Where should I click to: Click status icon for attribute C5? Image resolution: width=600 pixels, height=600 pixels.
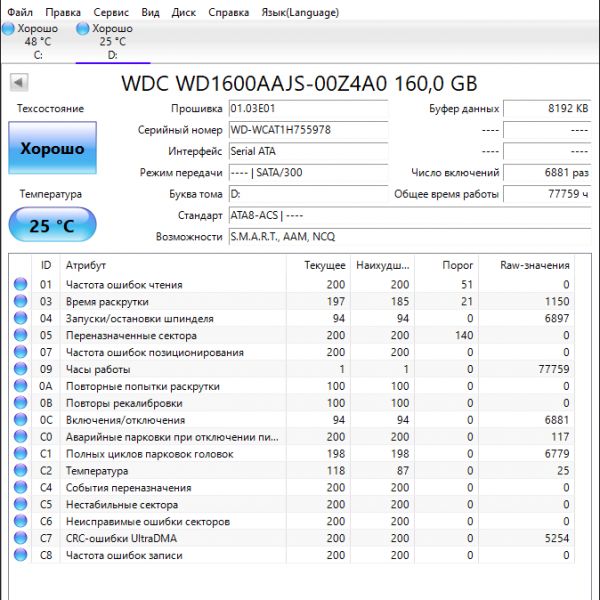pyautogui.click(x=20, y=504)
